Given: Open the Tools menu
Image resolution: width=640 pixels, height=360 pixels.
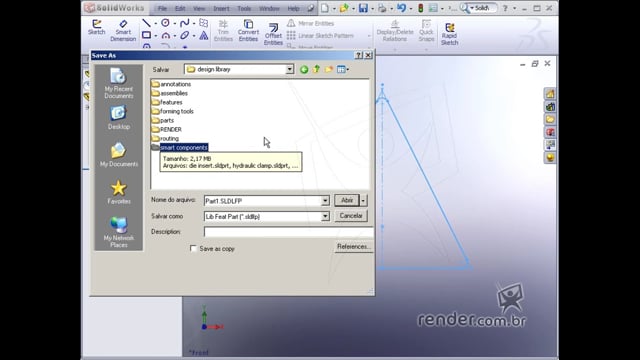Looking at the screenshot, I should pyautogui.click(x=244, y=9).
